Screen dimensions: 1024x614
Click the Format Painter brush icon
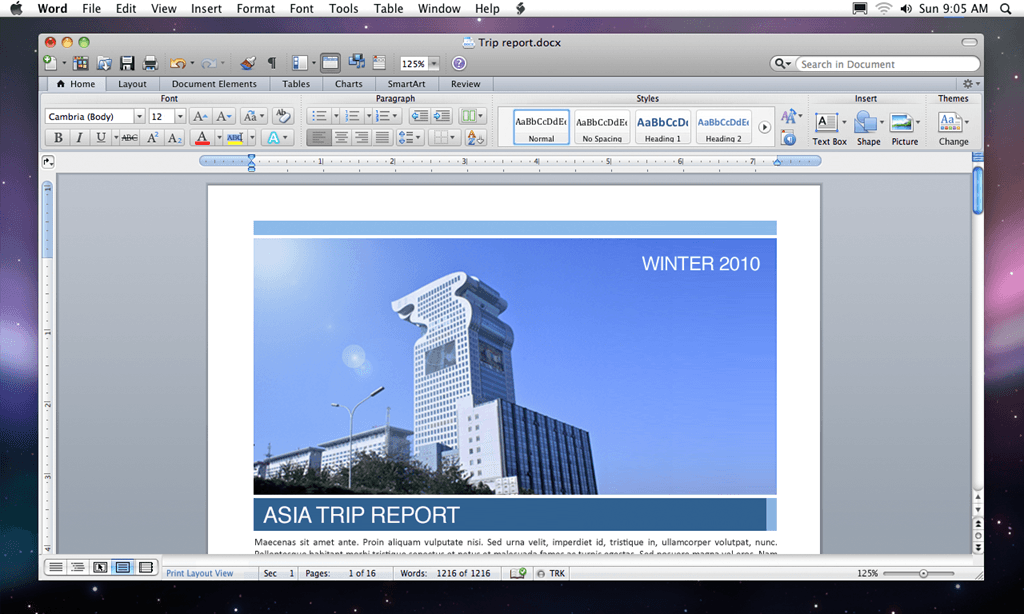point(247,62)
